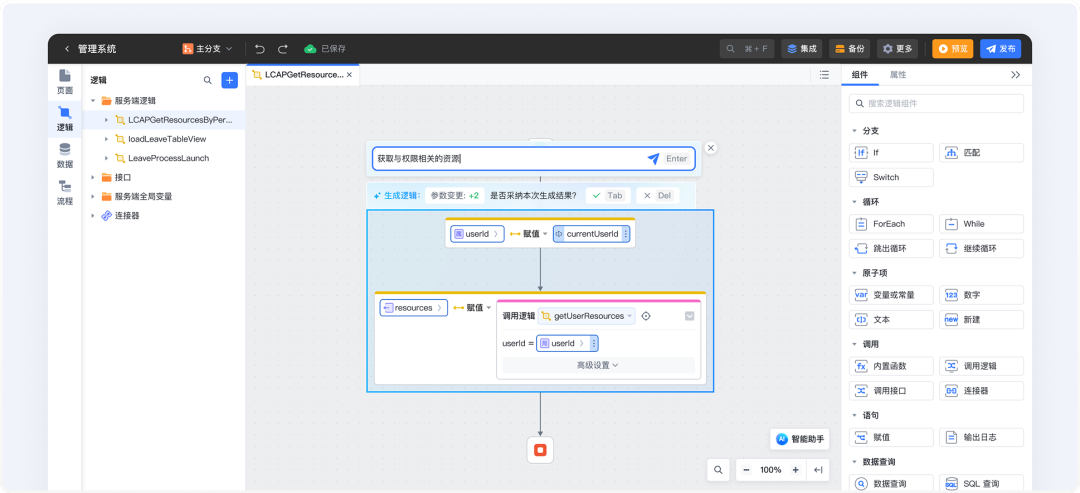
Task: Select the 新建 new component
Action: click(982, 320)
